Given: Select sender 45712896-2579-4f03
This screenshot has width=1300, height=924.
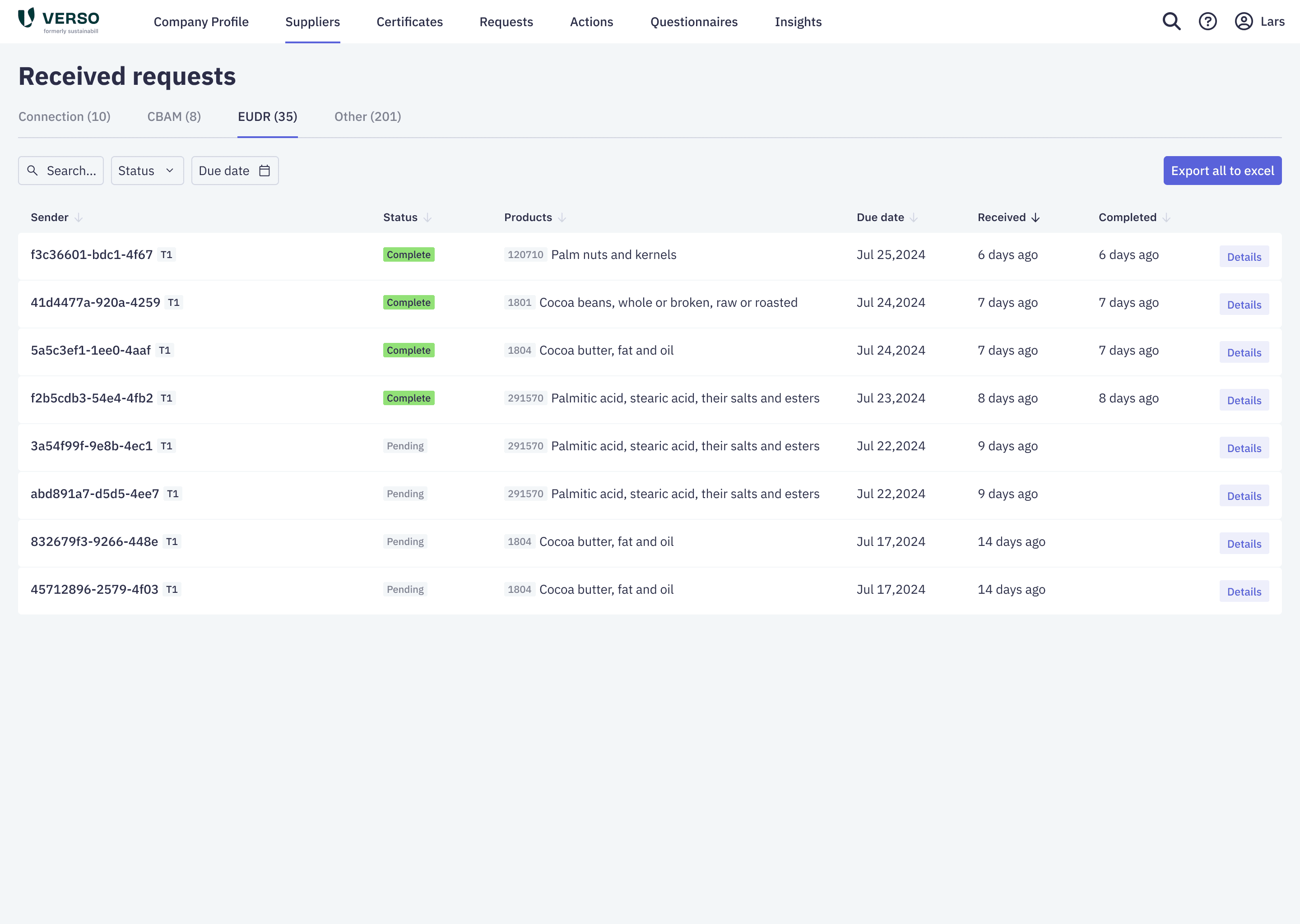Looking at the screenshot, I should 94,589.
